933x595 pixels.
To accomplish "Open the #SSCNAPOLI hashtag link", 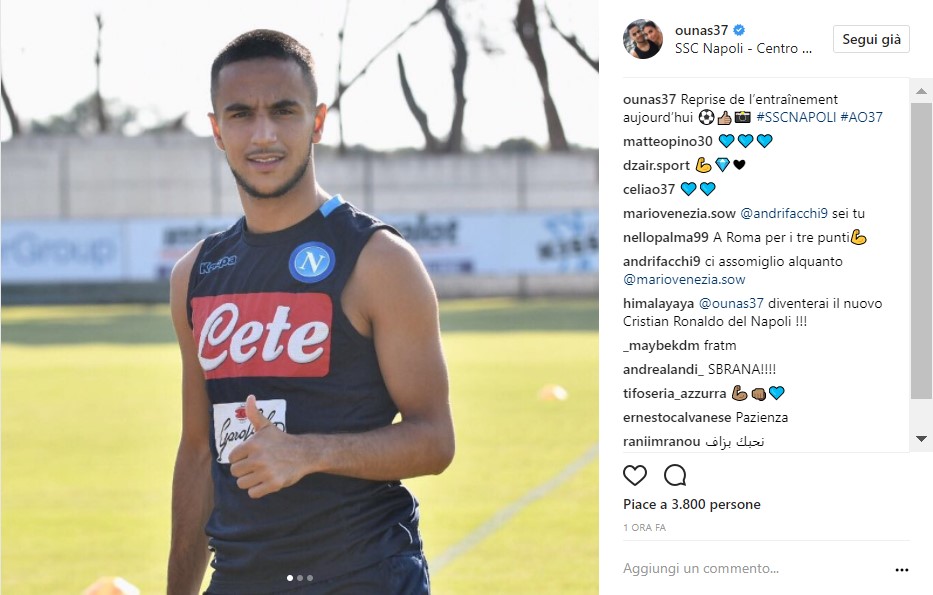I will (796, 117).
